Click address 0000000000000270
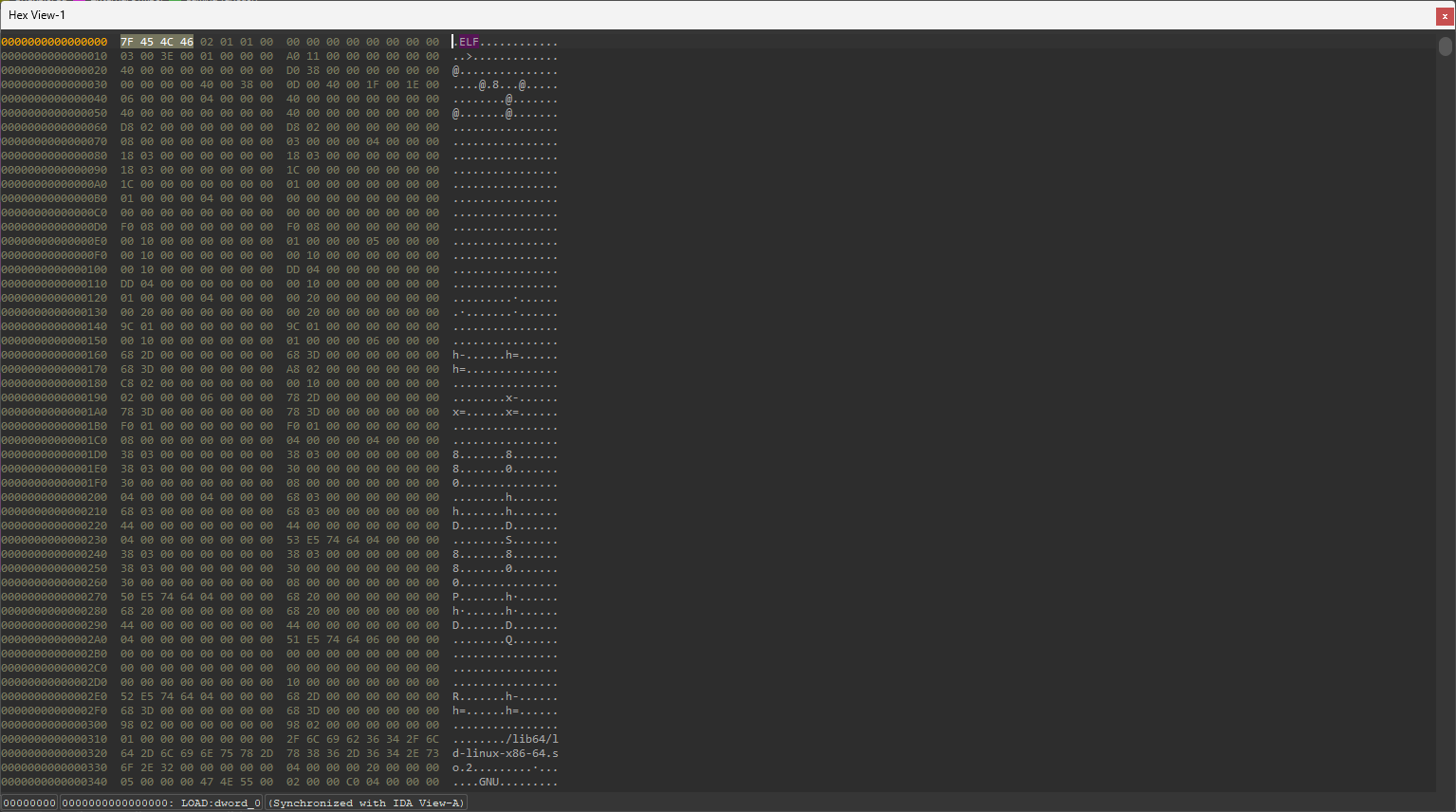The height and width of the screenshot is (812, 1456). [54, 597]
